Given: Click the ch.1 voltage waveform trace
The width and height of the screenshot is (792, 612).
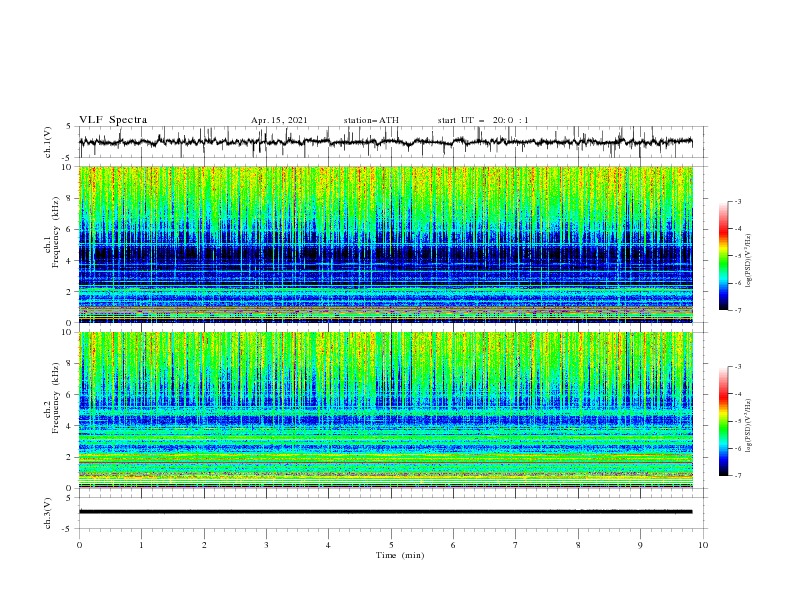Looking at the screenshot, I should click(385, 142).
